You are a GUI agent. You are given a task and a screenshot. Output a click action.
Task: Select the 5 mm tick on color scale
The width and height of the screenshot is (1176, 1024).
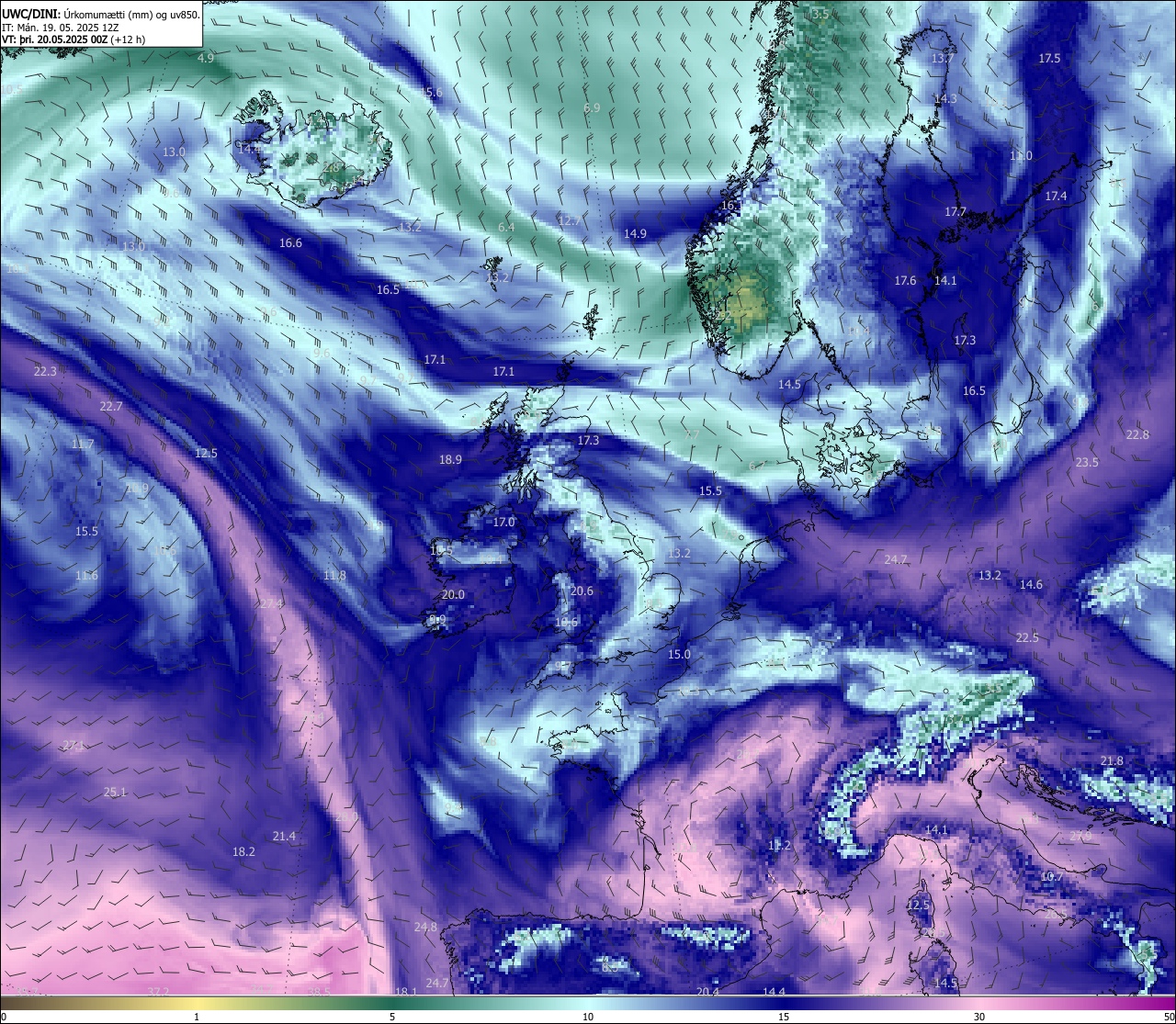pyautogui.click(x=392, y=1017)
